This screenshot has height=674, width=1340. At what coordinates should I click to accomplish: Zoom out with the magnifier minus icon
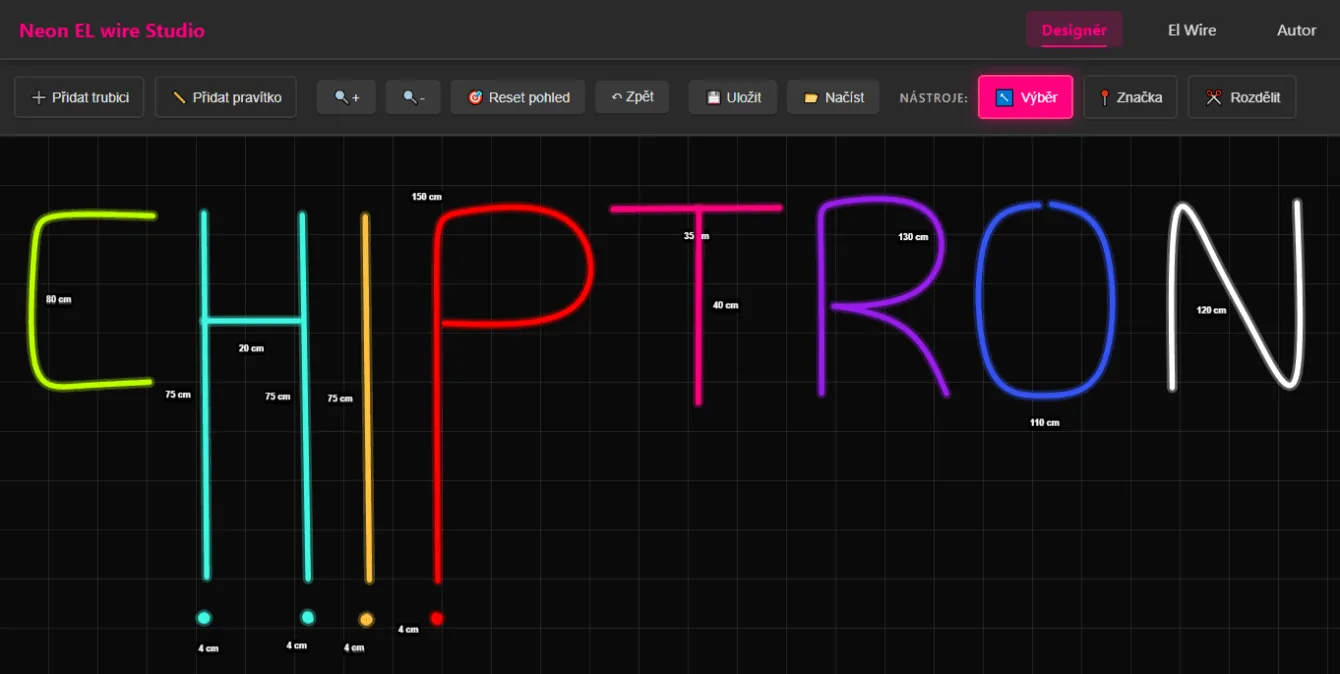[x=413, y=97]
